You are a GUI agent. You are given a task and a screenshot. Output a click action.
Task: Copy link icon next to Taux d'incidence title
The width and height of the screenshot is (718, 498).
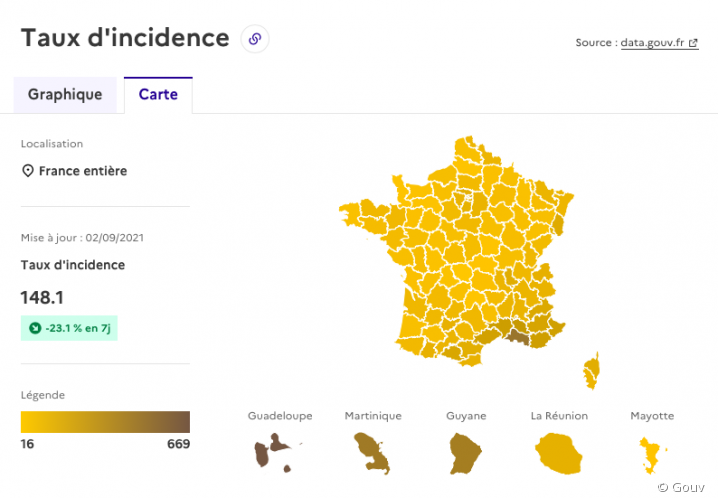pos(255,39)
